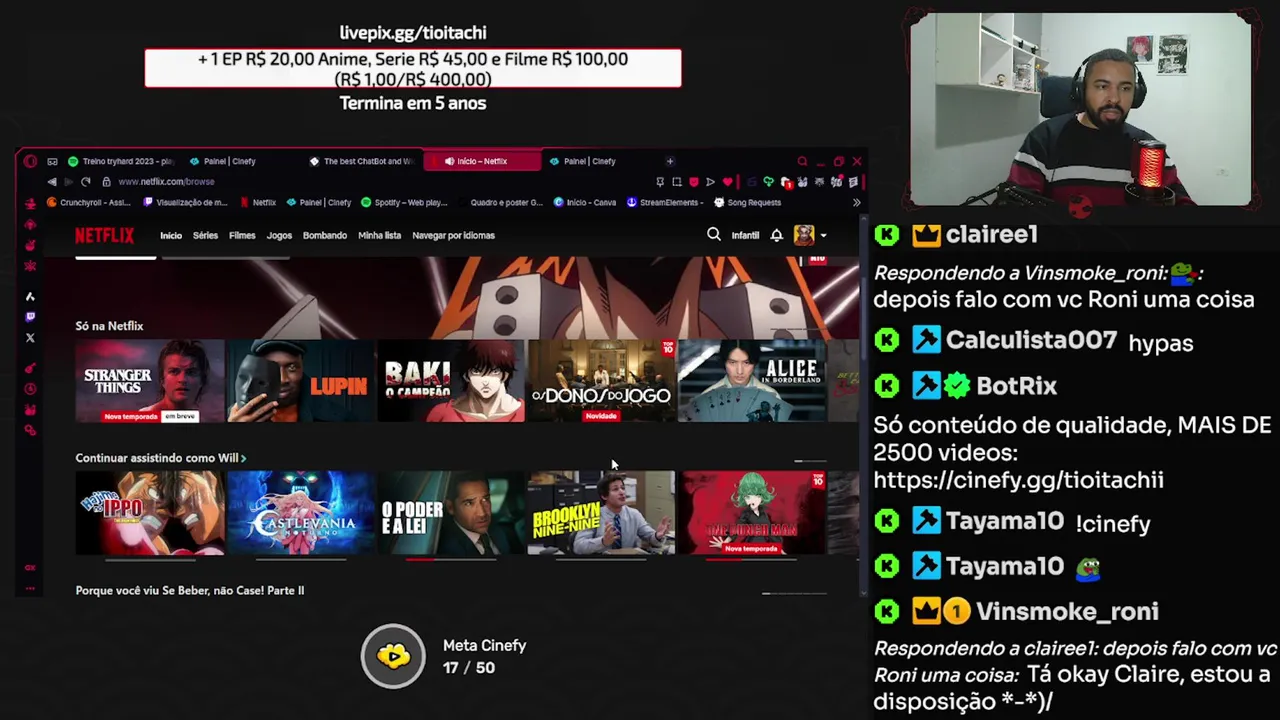Open Início – Canva bookmark
The image size is (1280, 720).
(585, 202)
